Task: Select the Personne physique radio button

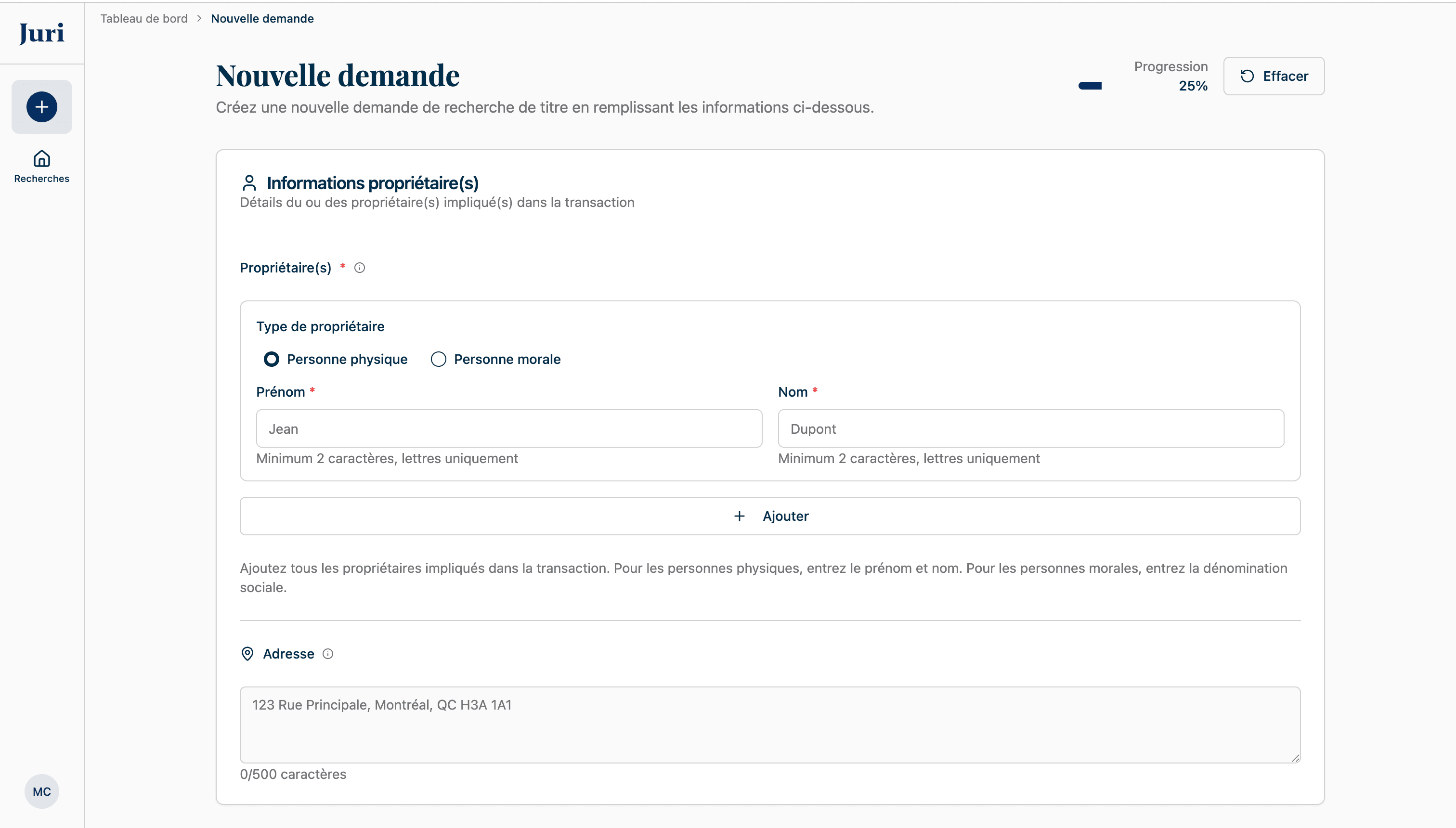Action: click(x=272, y=359)
